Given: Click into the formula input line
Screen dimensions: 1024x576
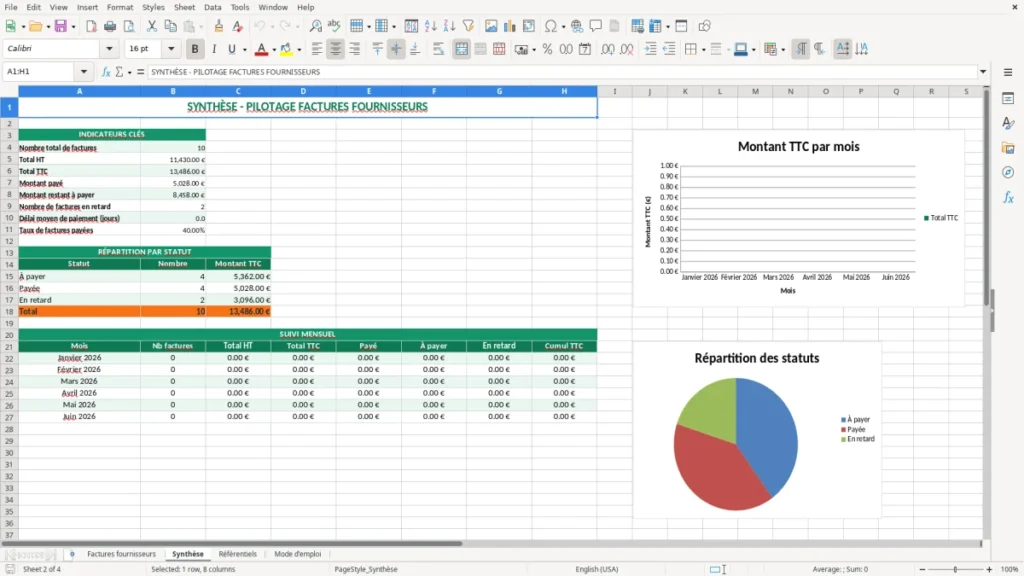Looking at the screenshot, I should (562, 72).
